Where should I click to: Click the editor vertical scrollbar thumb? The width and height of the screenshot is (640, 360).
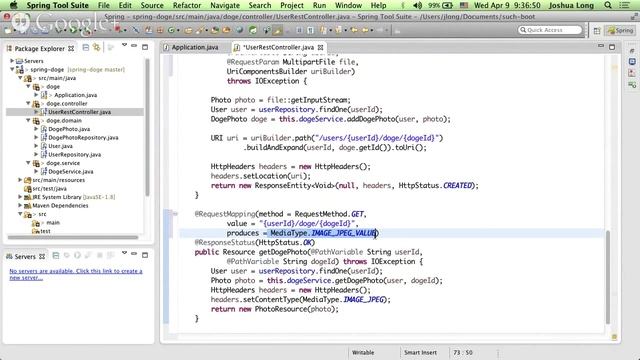coord(608,276)
